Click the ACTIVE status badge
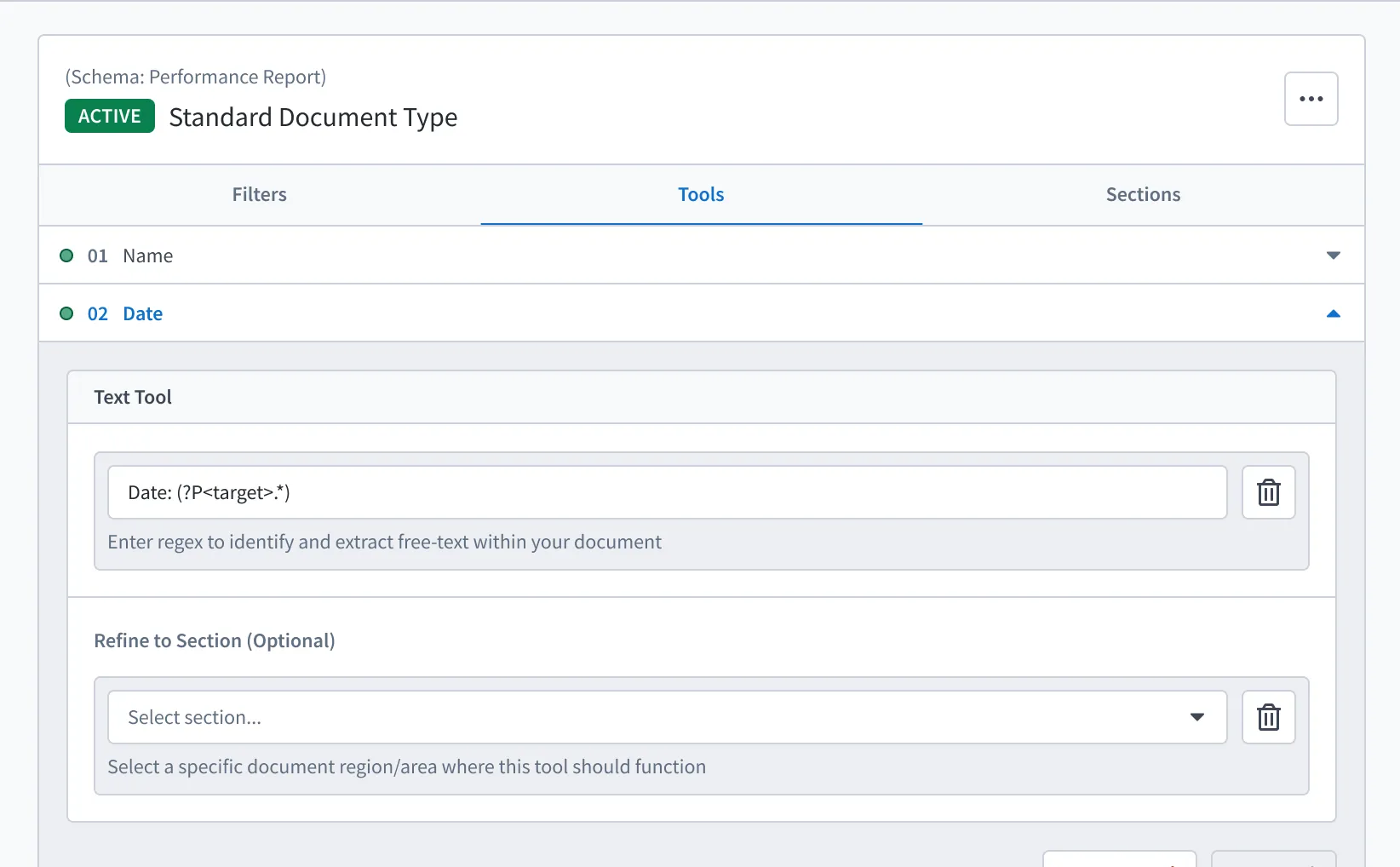 tap(110, 116)
